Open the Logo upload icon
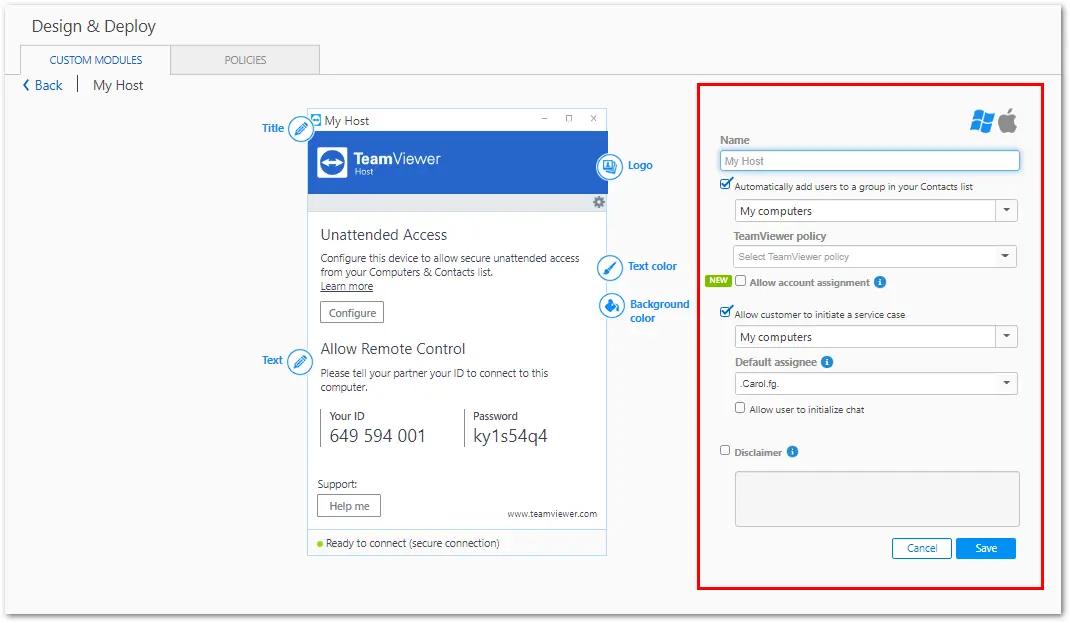 (x=609, y=166)
